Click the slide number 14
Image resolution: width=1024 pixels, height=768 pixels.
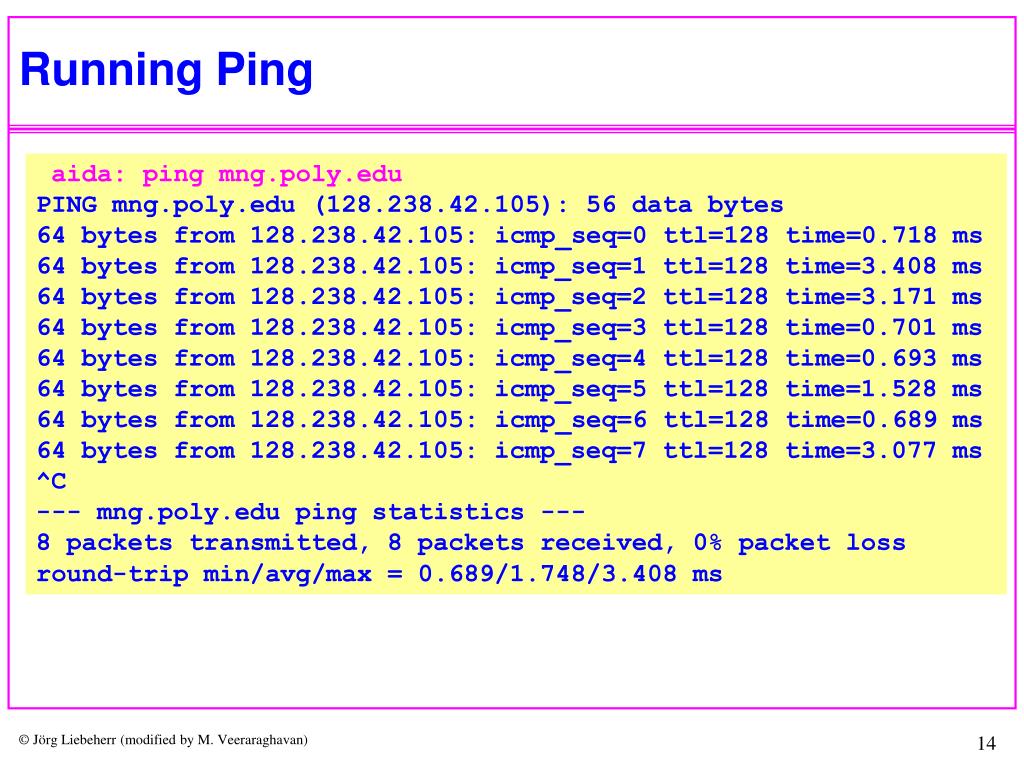[x=986, y=743]
